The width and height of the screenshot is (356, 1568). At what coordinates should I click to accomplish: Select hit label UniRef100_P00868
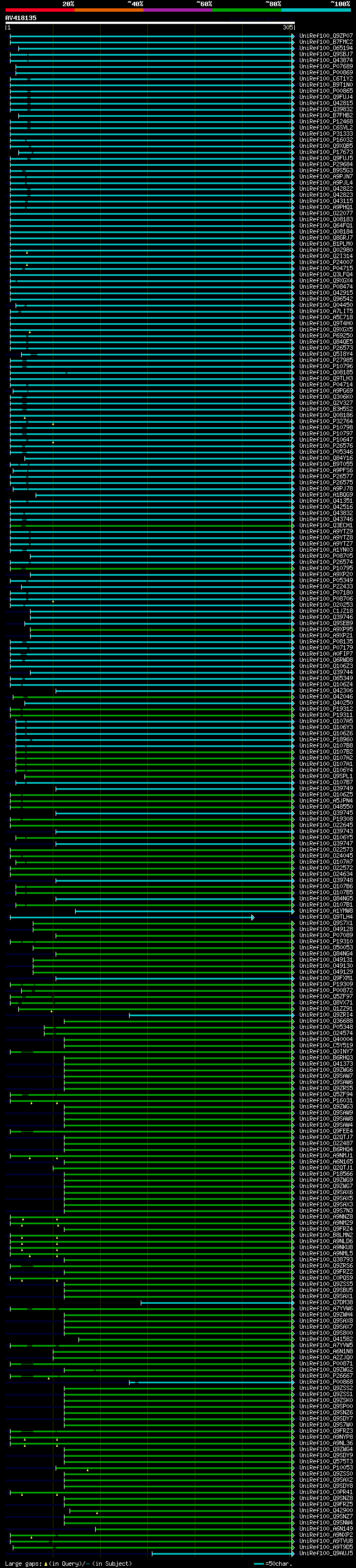click(x=326, y=1382)
